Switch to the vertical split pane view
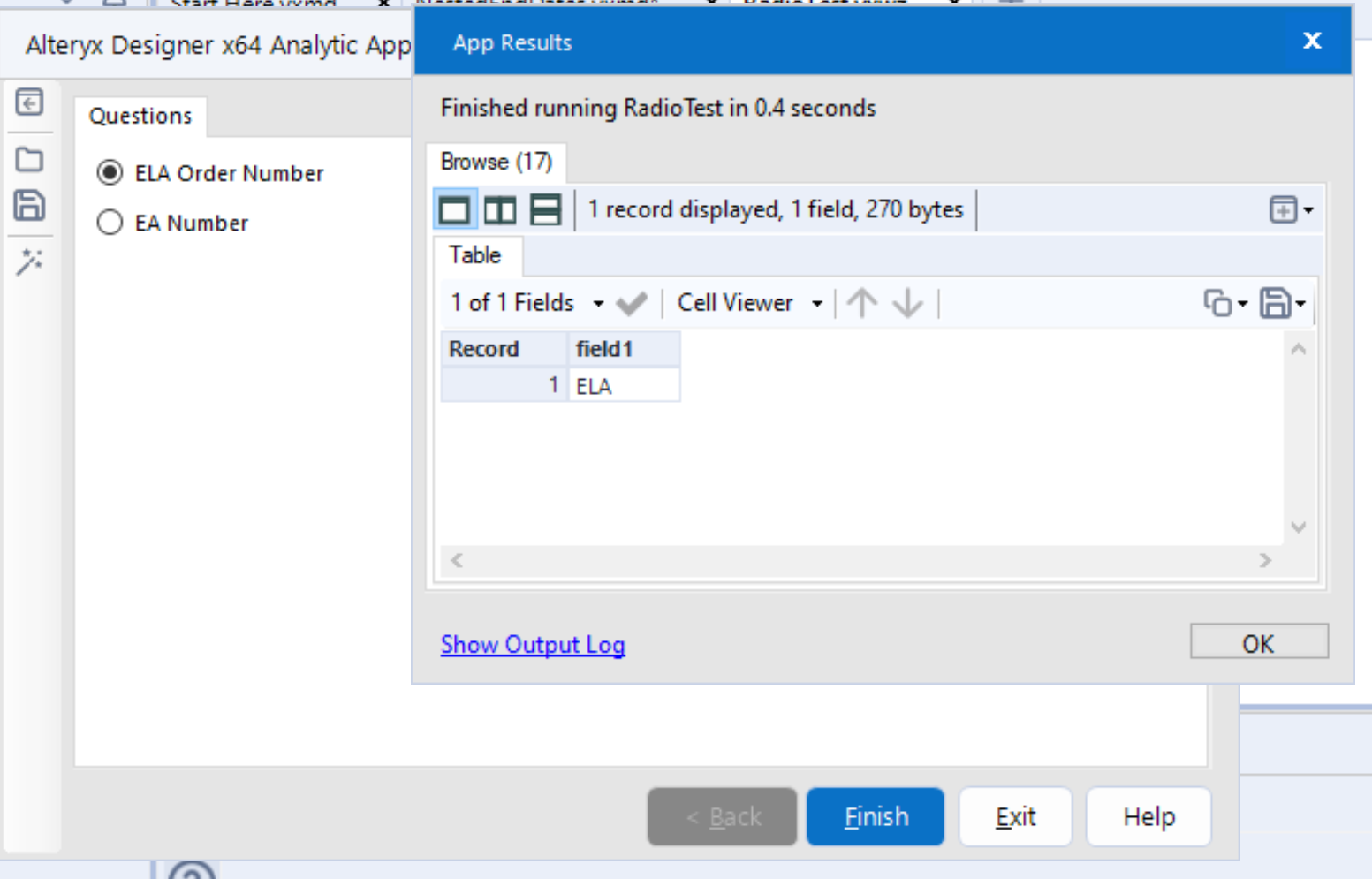1372x879 pixels. coord(500,209)
